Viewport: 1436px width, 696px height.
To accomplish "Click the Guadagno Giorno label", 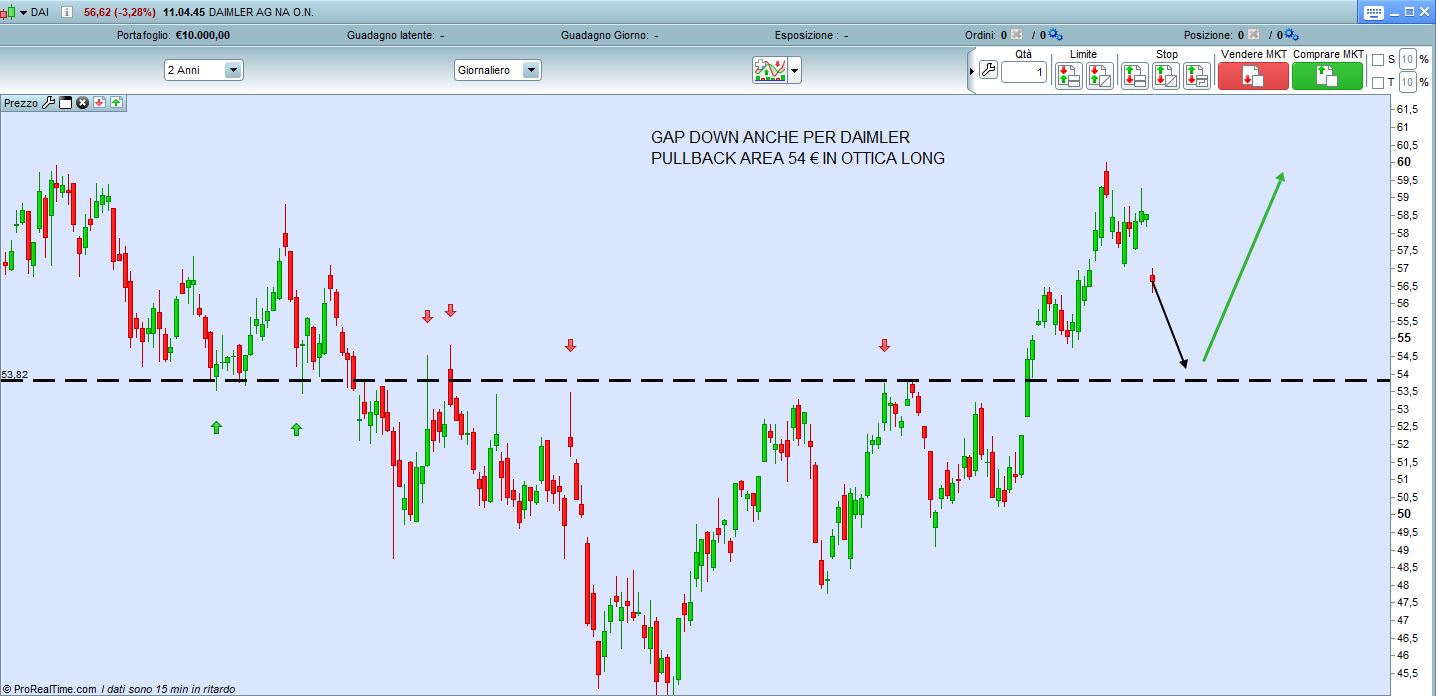I will (x=604, y=35).
